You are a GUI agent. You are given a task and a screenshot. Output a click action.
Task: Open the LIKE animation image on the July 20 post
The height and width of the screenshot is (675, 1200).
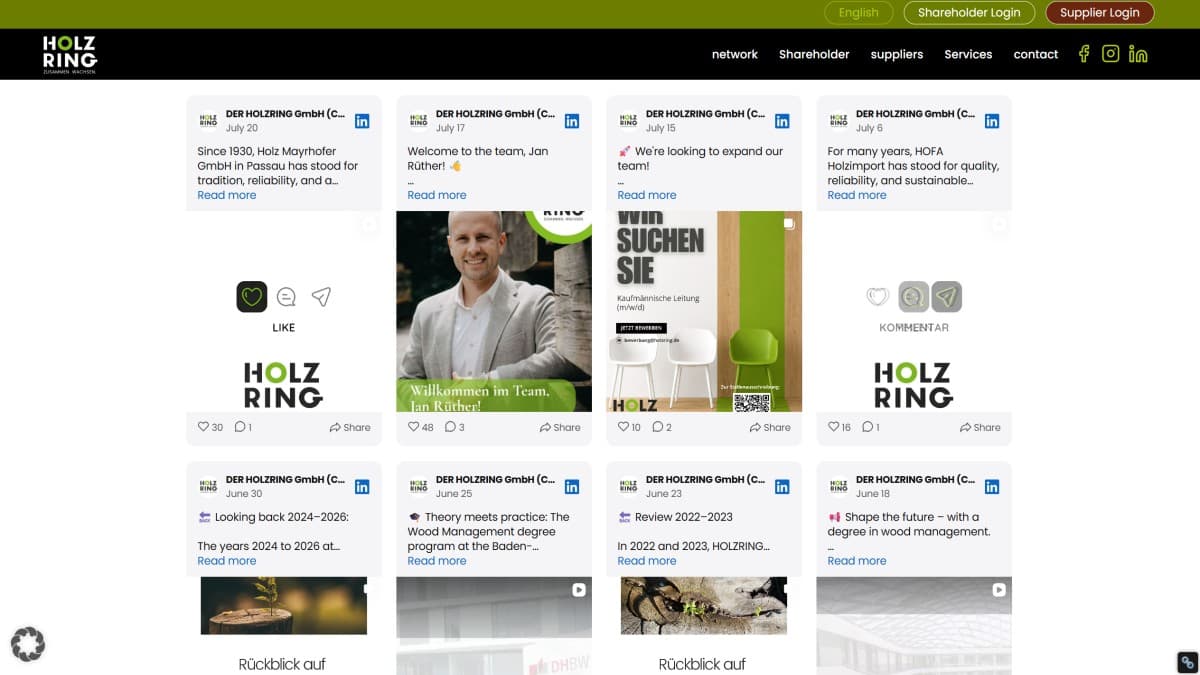point(284,311)
